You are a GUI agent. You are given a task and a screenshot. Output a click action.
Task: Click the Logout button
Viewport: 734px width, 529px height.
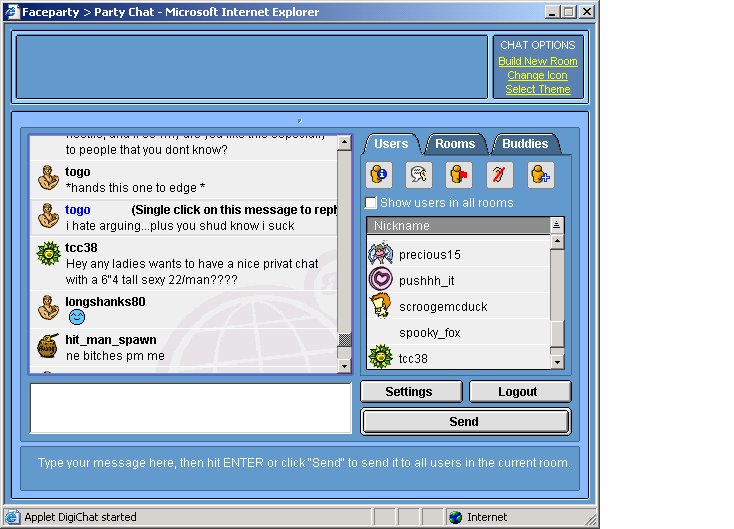tap(520, 391)
